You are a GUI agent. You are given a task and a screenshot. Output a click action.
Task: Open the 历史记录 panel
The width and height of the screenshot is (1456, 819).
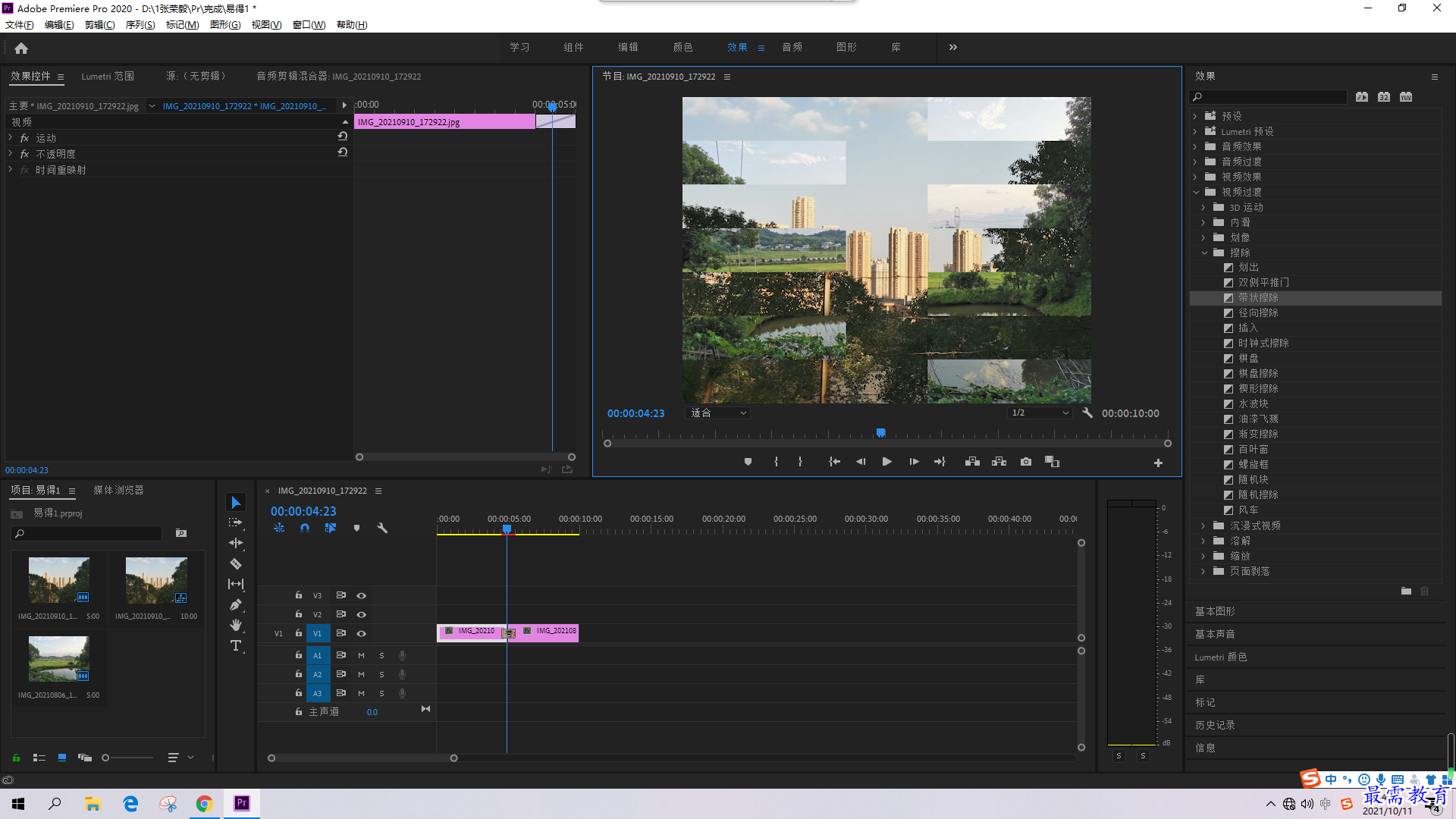pyautogui.click(x=1215, y=726)
